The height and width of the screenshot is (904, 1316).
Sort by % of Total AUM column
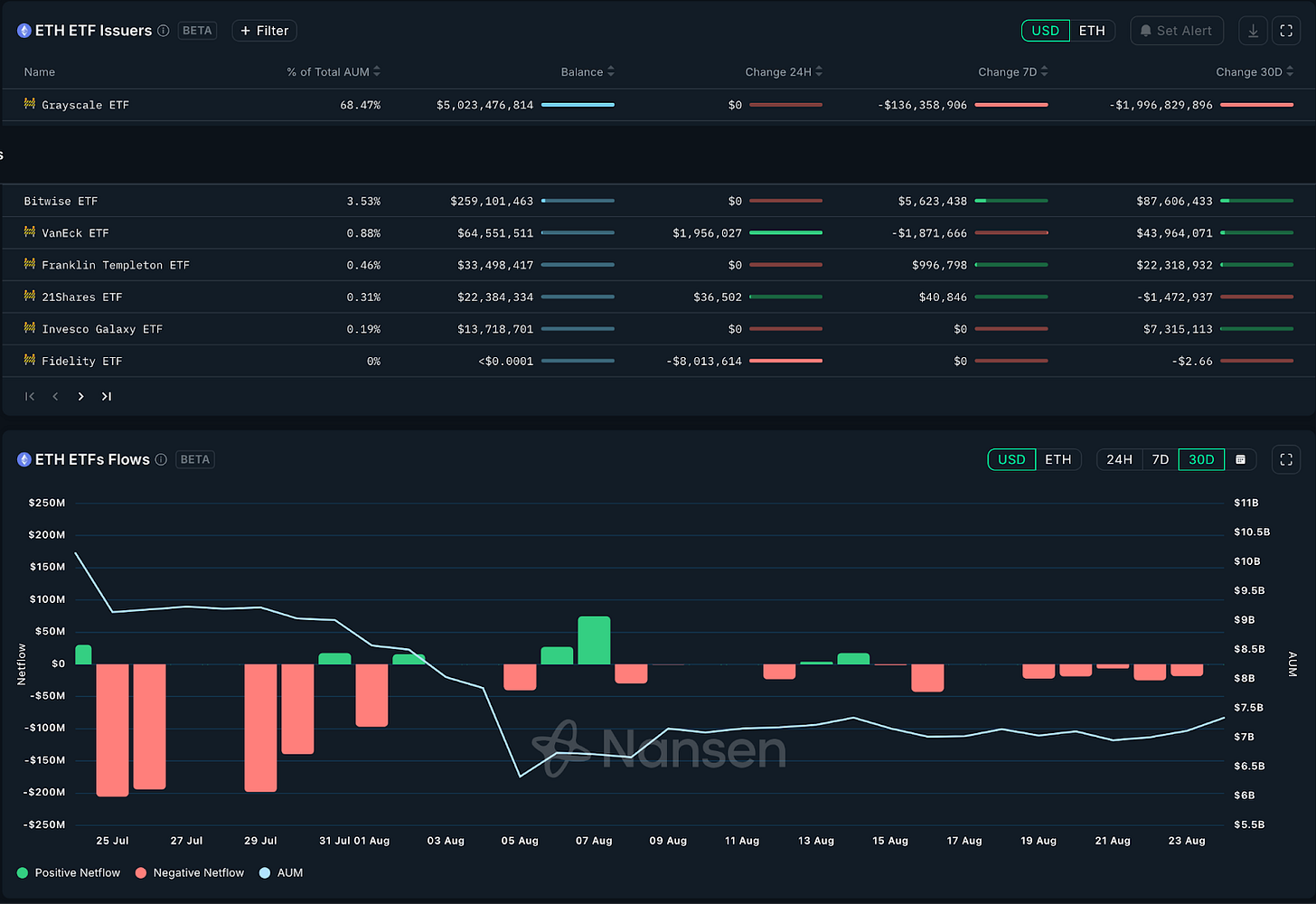334,71
